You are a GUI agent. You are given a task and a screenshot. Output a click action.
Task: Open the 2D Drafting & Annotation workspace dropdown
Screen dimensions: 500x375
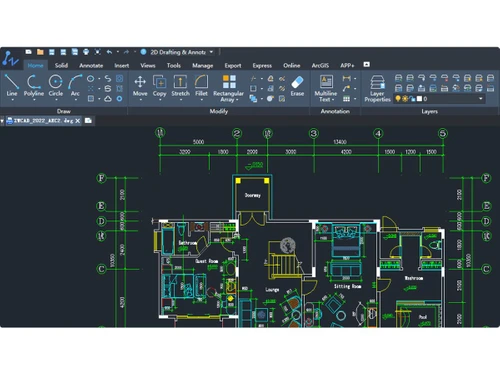[211, 52]
